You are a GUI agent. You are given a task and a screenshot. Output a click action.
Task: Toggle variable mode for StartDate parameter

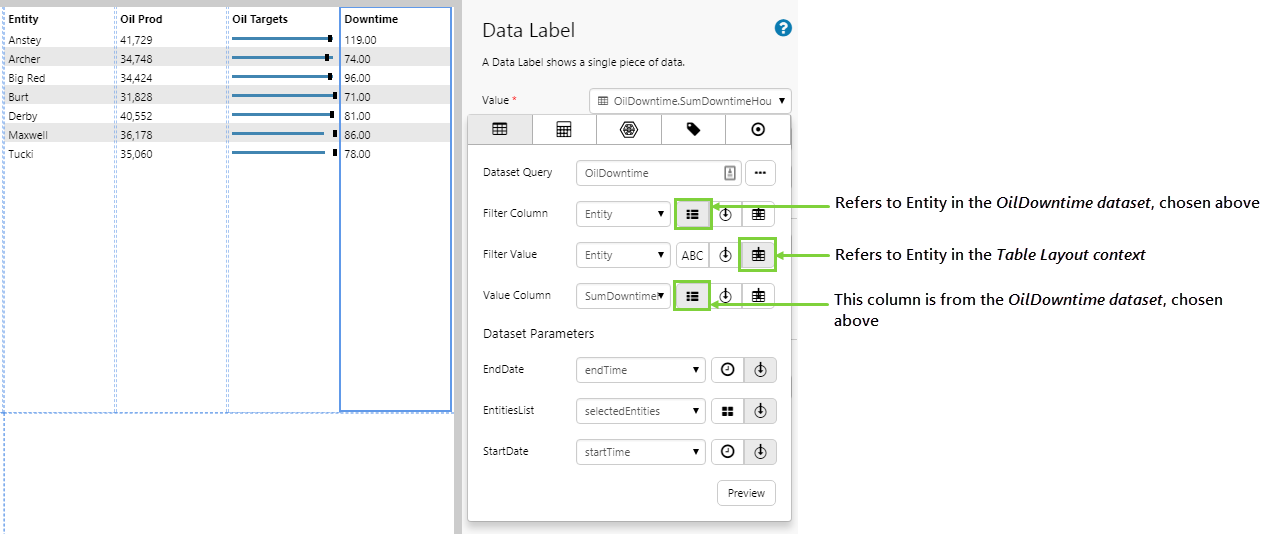point(760,452)
